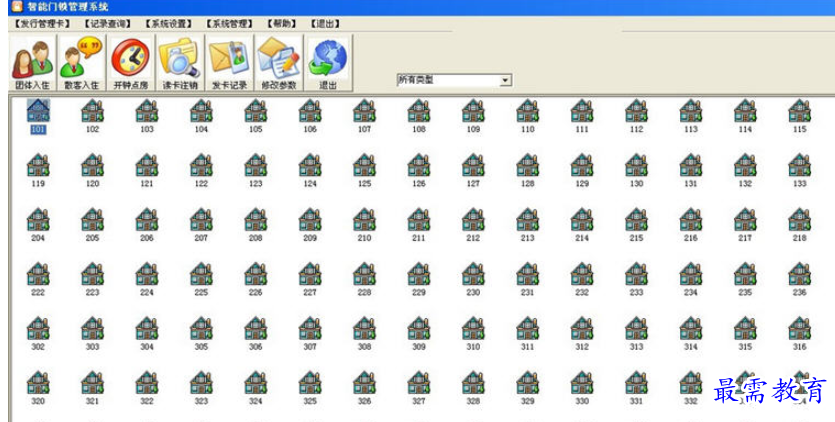Select room 110 house icon
835x422 pixels.
click(528, 111)
